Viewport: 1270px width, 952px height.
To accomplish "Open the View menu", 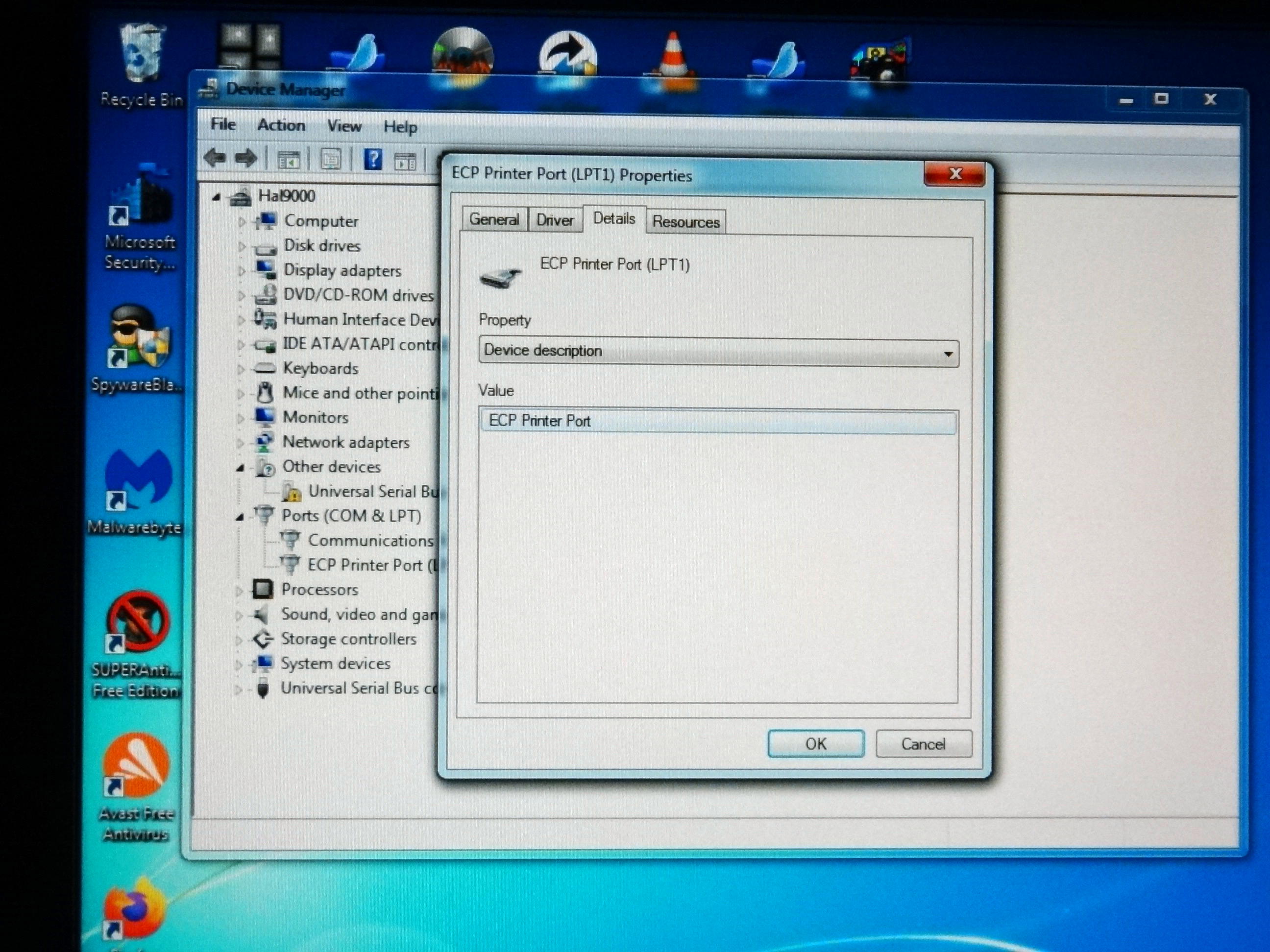I will point(344,126).
